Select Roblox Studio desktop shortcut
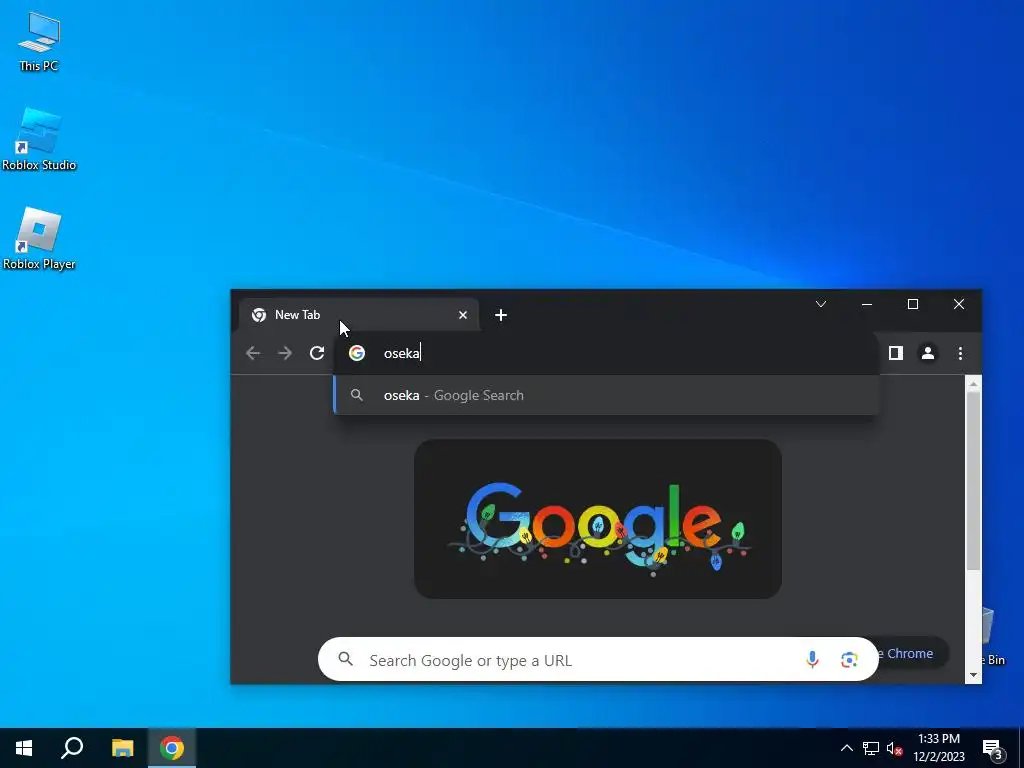Viewport: 1024px width, 768px height. [x=39, y=139]
